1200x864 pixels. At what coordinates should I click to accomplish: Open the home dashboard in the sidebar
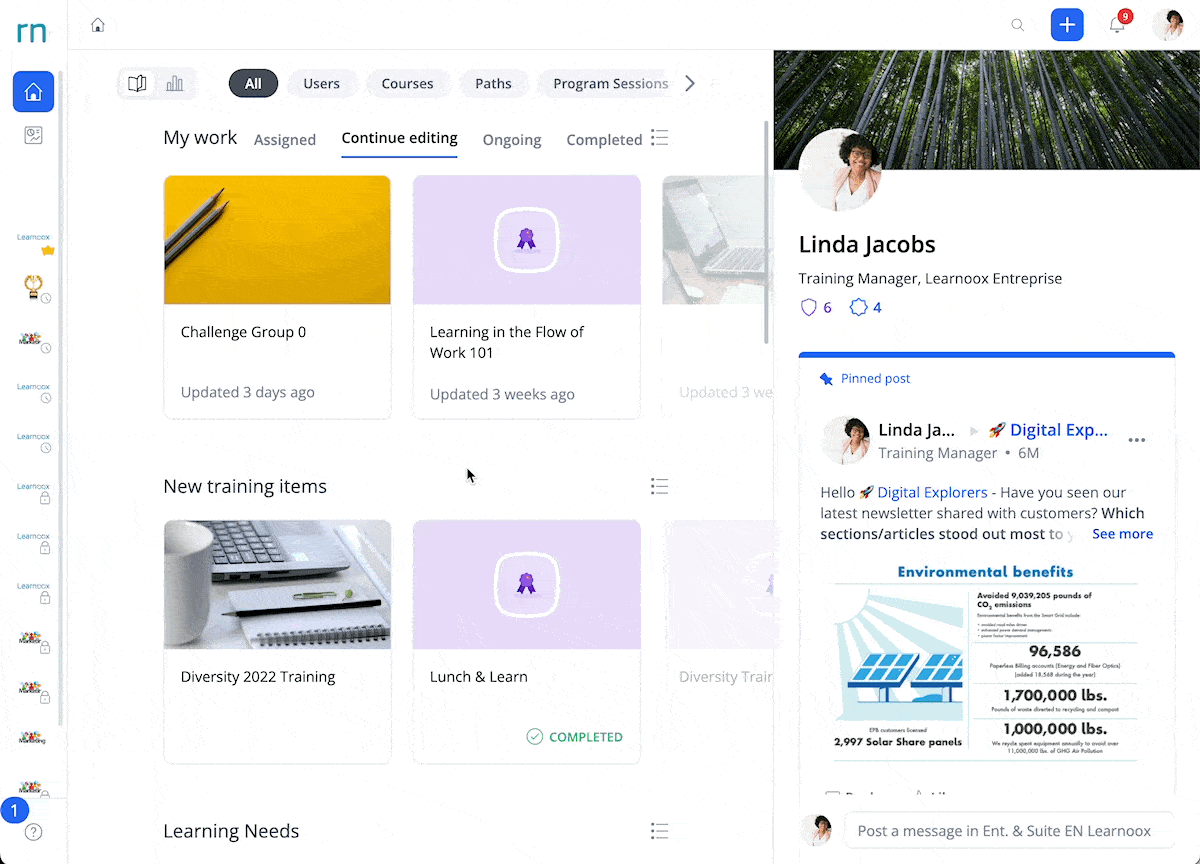(x=33, y=92)
